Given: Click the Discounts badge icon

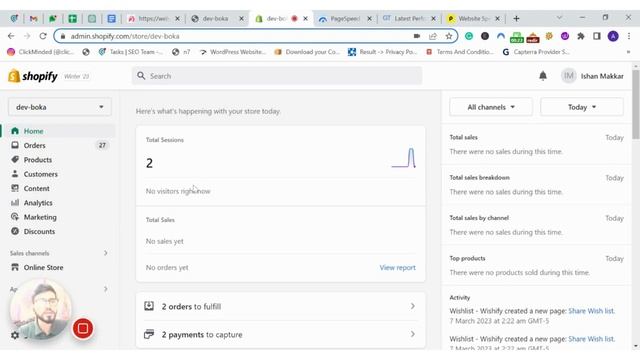Looking at the screenshot, I should coord(15,231).
